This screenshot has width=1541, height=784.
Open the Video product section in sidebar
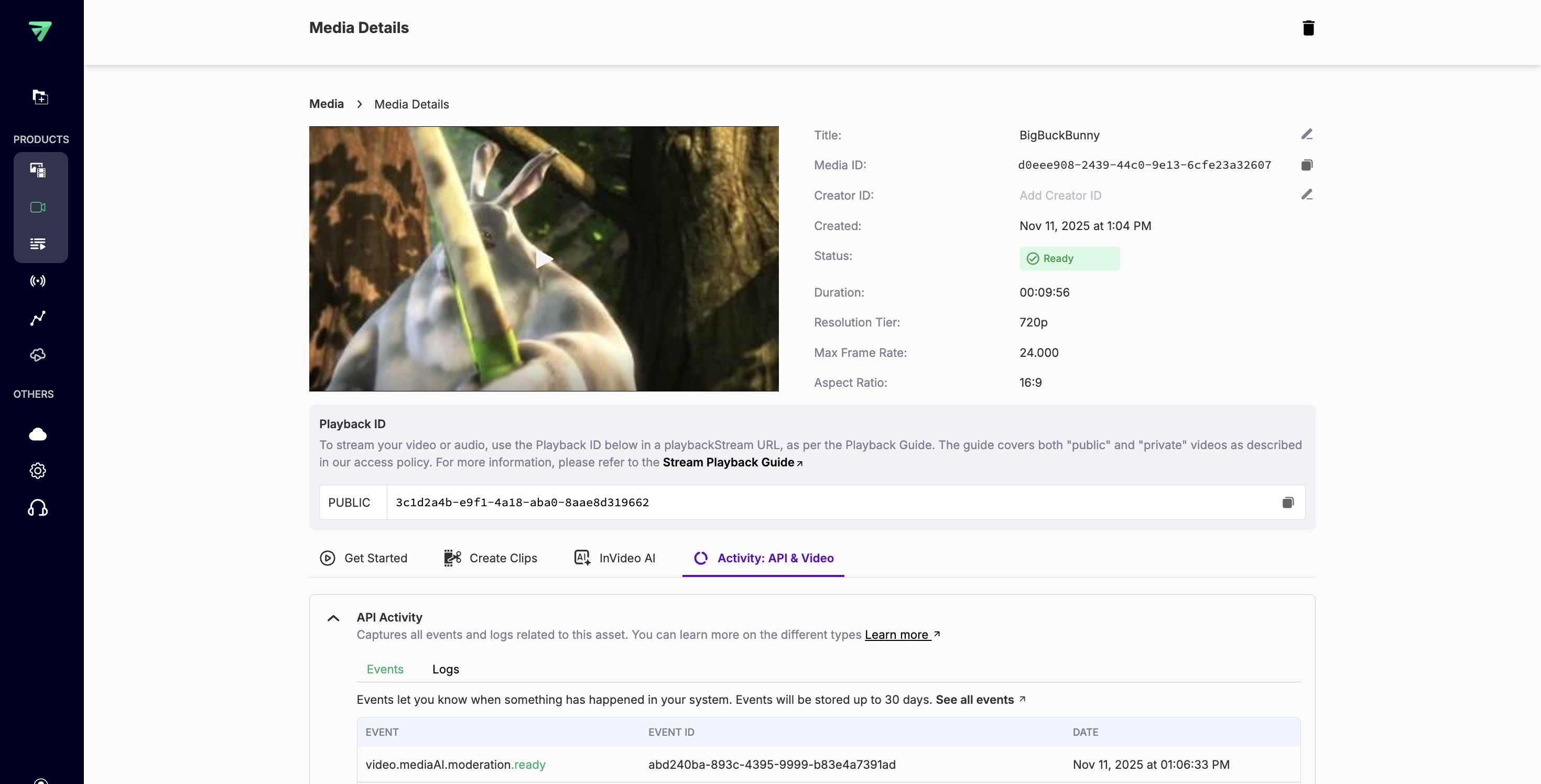coord(38,208)
